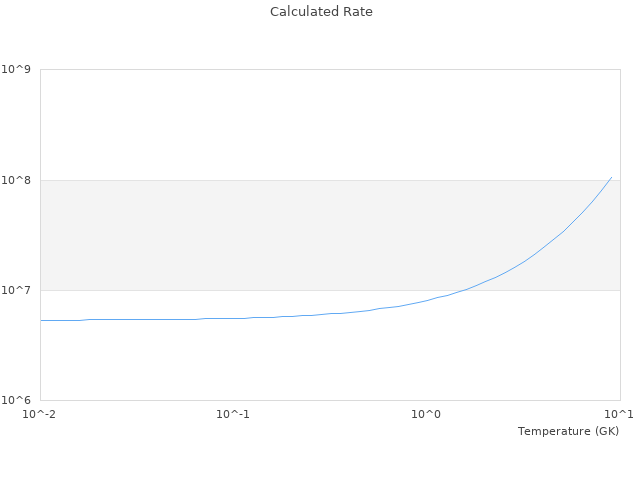Click the 10^8 horizontal gridline left of the curve

pyautogui.click(x=300, y=180)
